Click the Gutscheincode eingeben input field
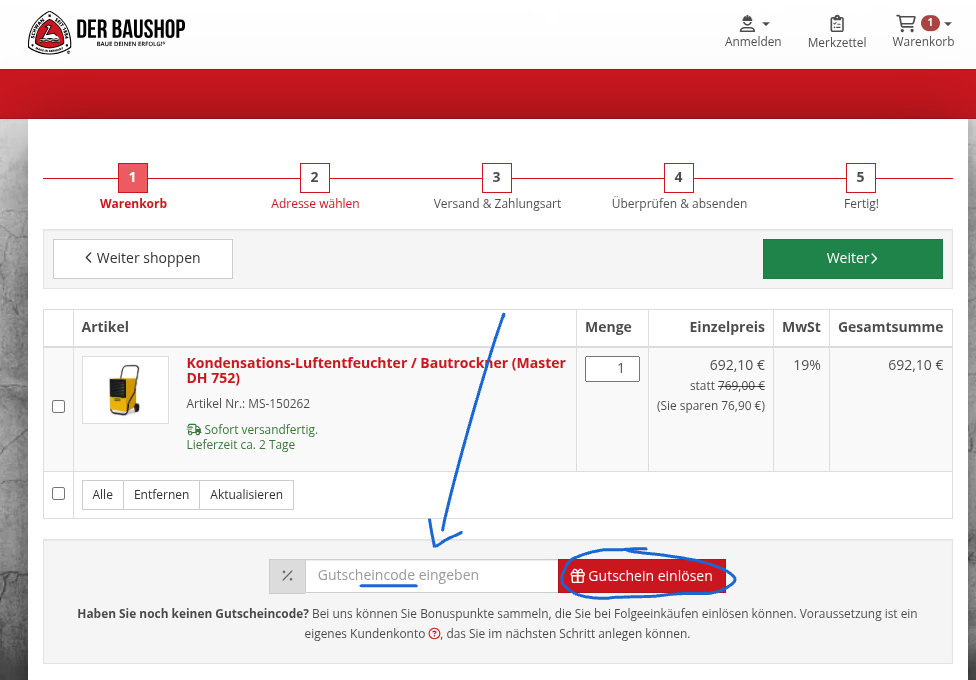The image size is (976, 680). 430,575
